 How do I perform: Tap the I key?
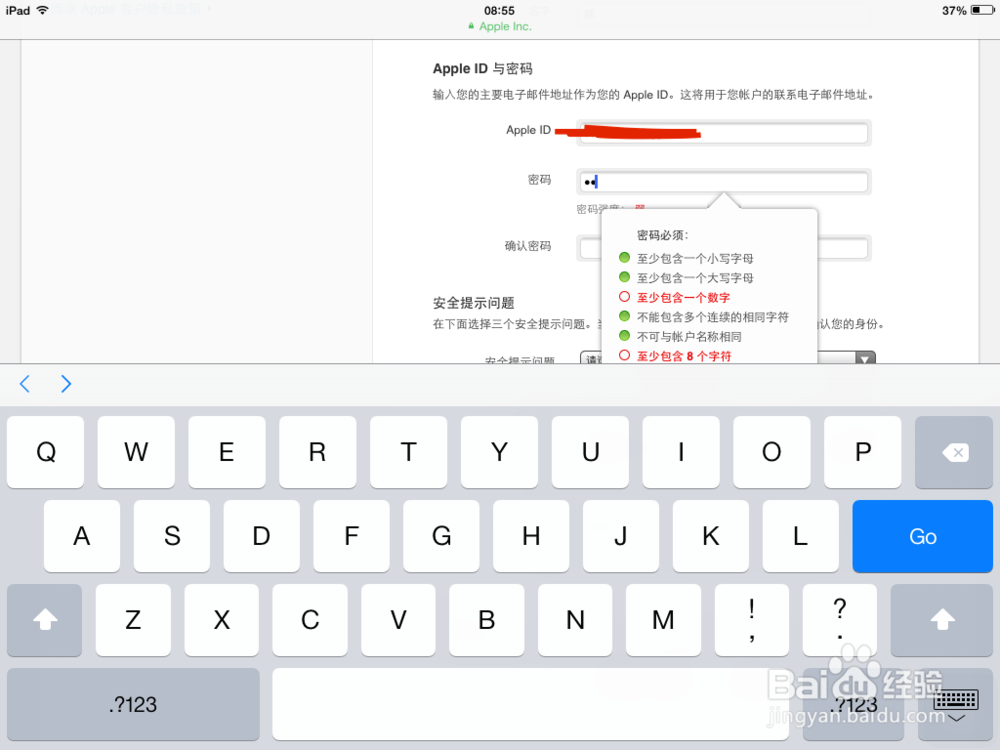[681, 452]
